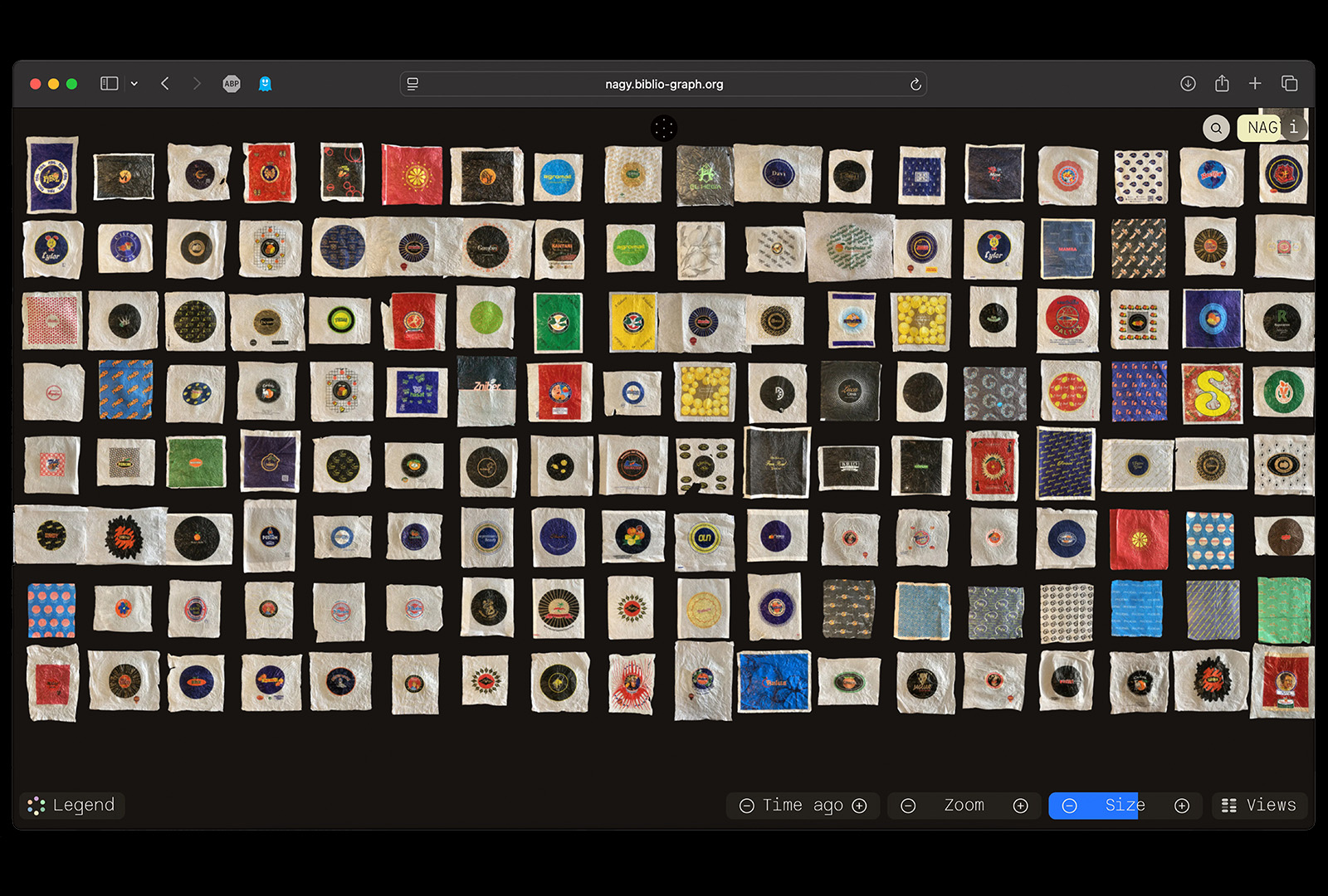
Task: Click the yellow NAGY label button
Action: point(1260,127)
